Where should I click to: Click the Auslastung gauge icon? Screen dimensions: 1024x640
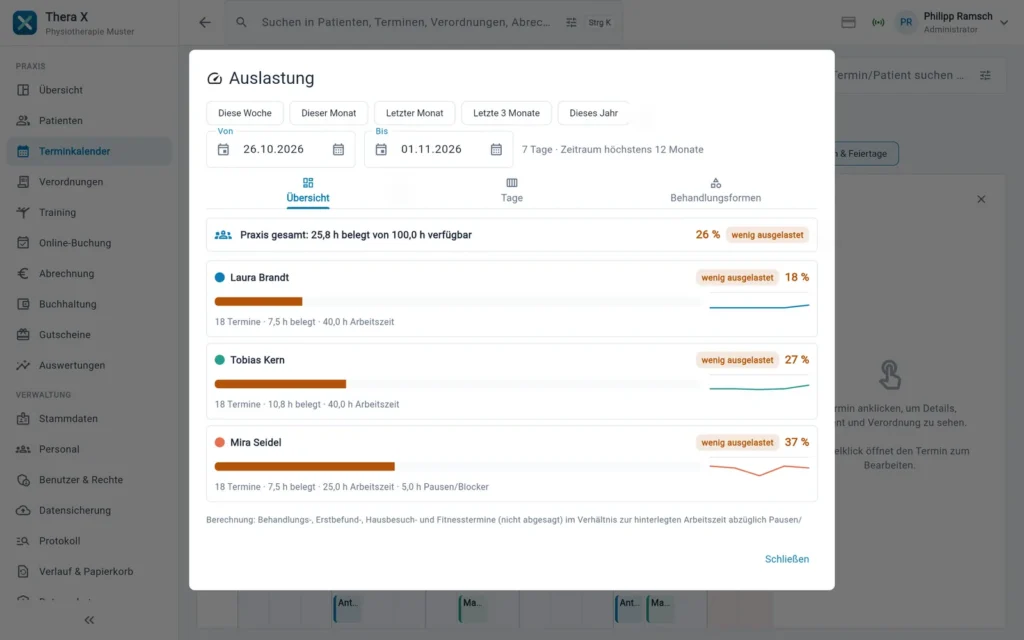coord(214,78)
